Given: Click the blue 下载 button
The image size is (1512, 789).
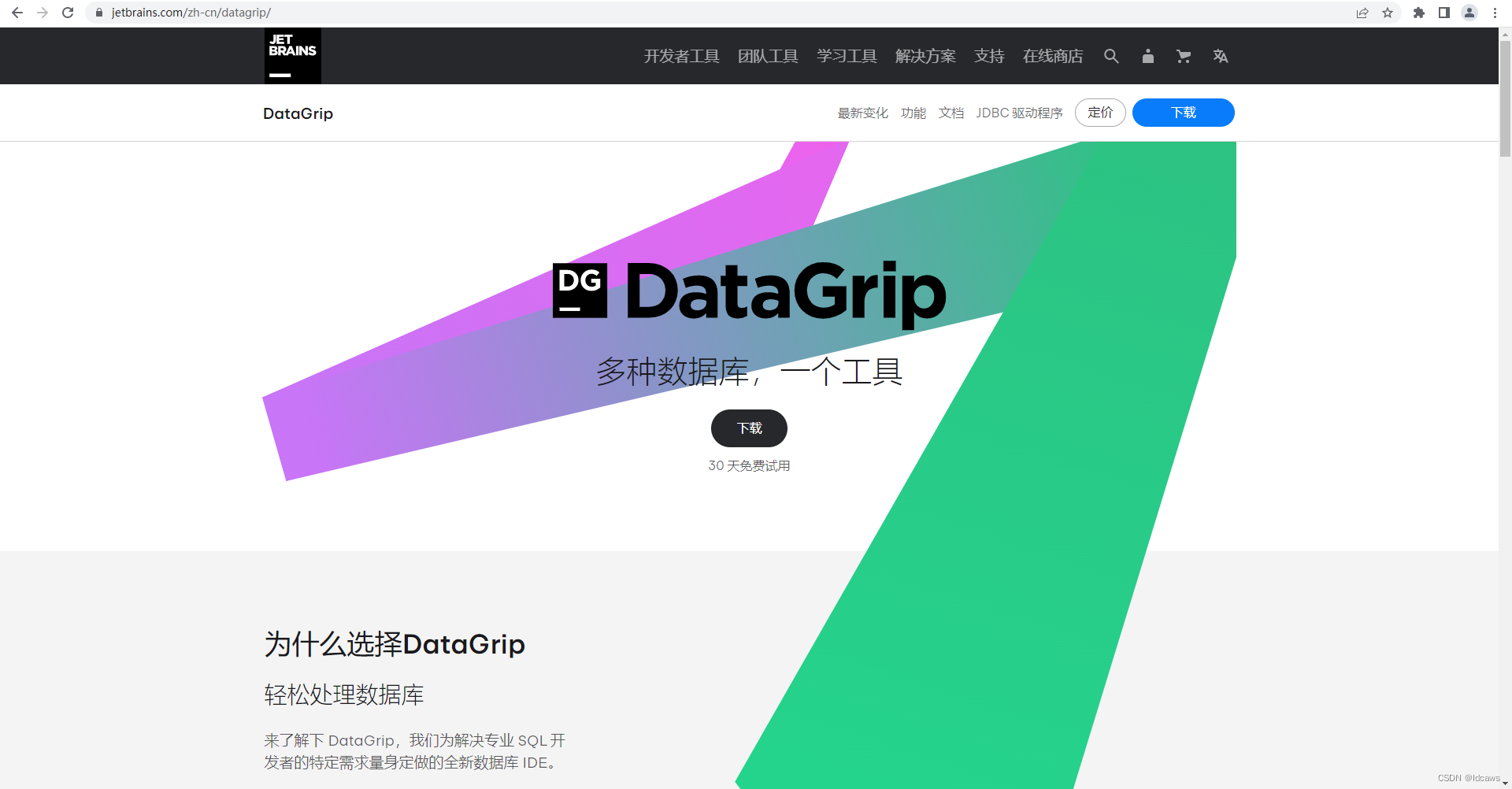Looking at the screenshot, I should (x=1183, y=113).
